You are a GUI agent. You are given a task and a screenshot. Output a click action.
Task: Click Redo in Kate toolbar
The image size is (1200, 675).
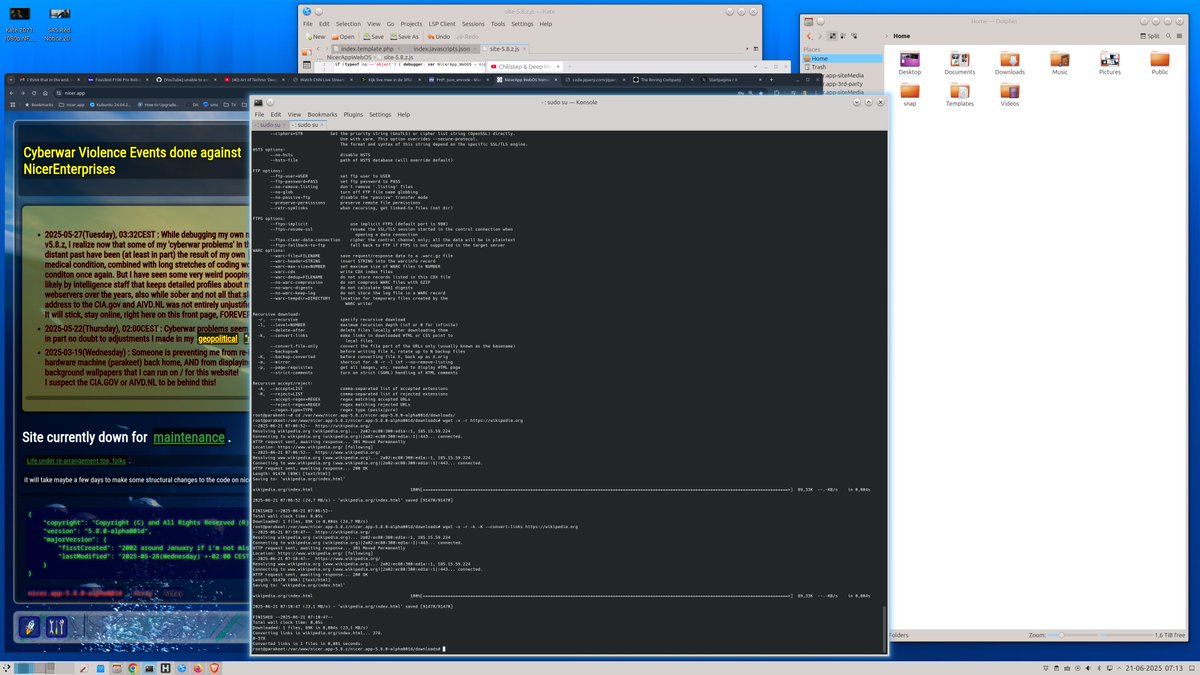(x=468, y=36)
